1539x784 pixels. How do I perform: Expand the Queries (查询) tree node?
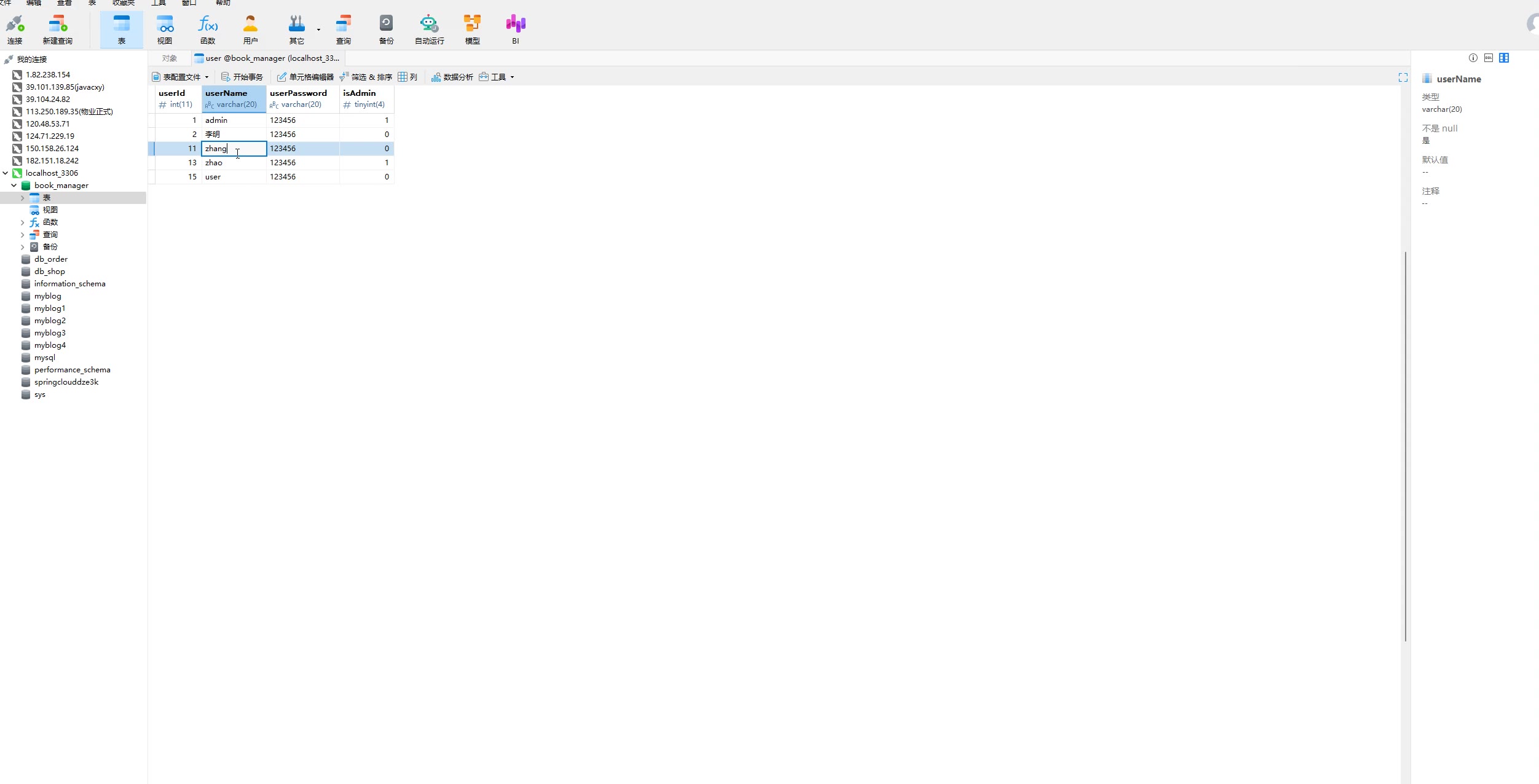tap(23, 235)
